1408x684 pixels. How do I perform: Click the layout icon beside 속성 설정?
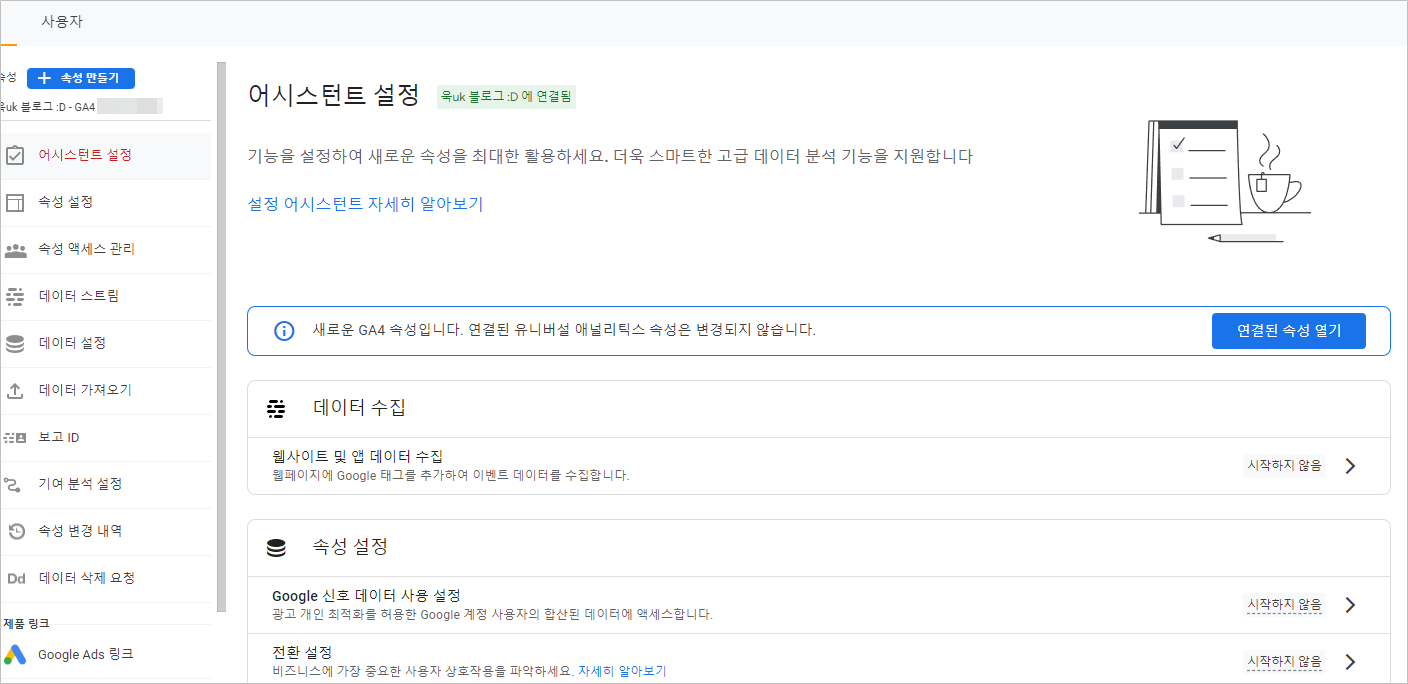(x=15, y=202)
